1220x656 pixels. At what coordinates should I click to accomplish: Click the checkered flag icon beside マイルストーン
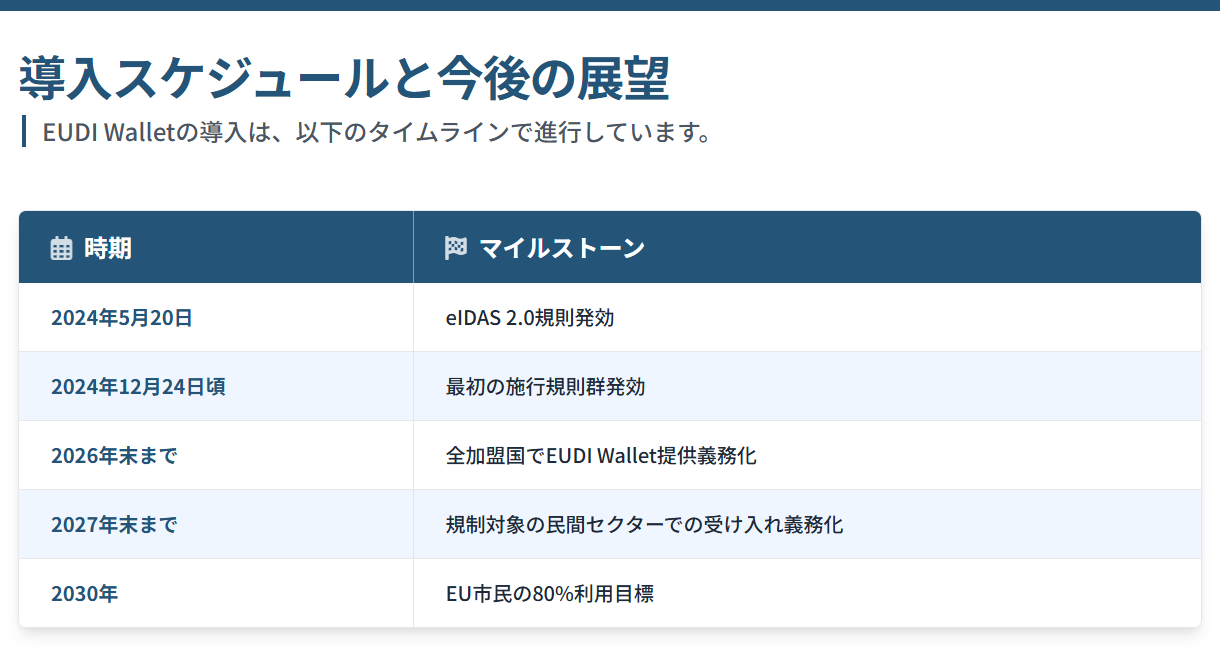(x=456, y=248)
